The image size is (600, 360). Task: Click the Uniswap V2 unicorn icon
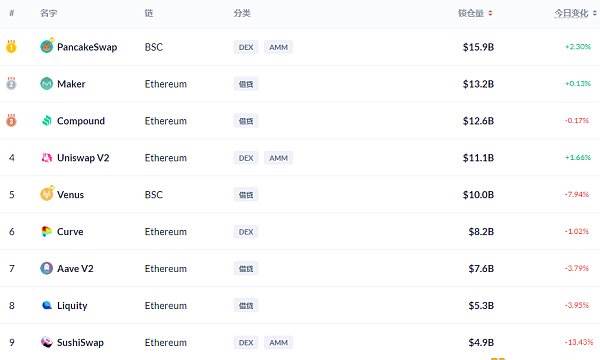point(47,158)
